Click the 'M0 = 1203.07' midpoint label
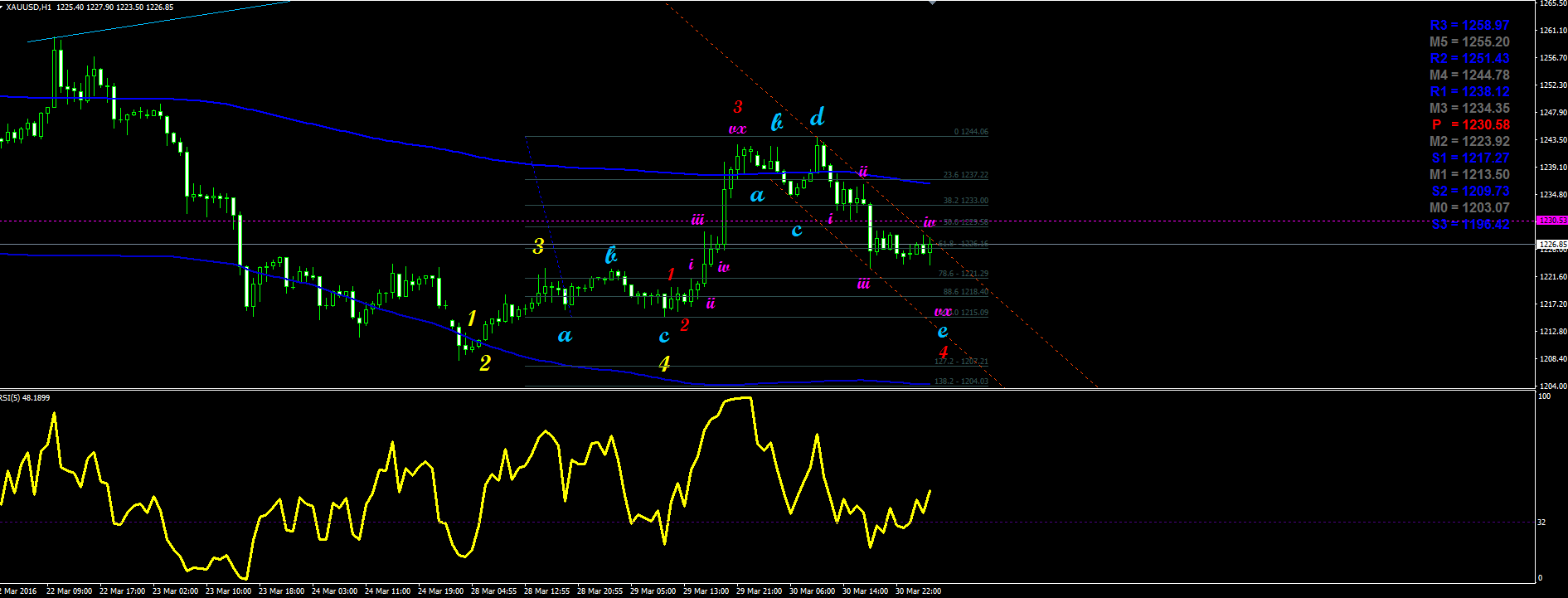Viewport: 1568px width, 598px height. click(1469, 208)
